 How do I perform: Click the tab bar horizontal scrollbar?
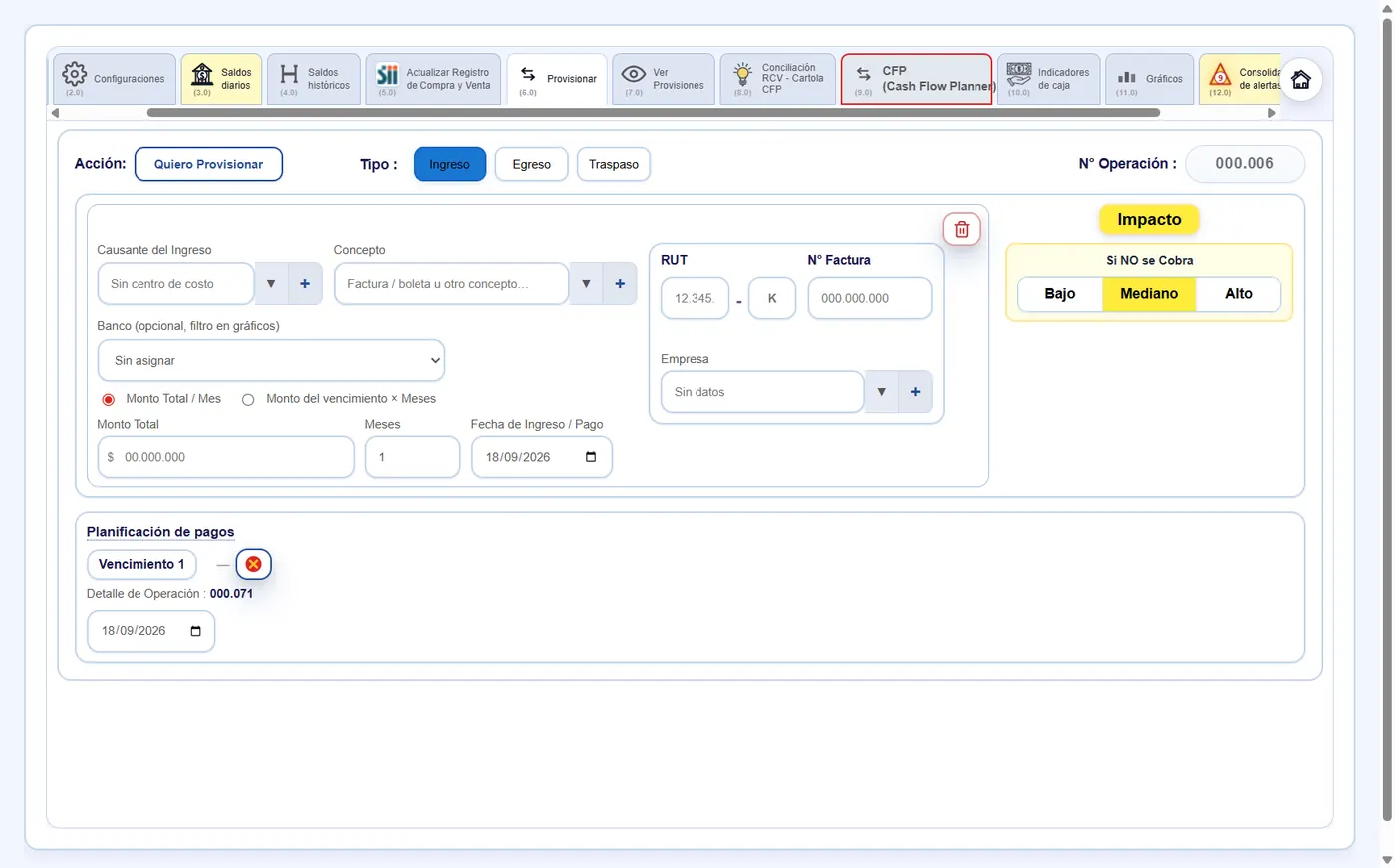653,113
